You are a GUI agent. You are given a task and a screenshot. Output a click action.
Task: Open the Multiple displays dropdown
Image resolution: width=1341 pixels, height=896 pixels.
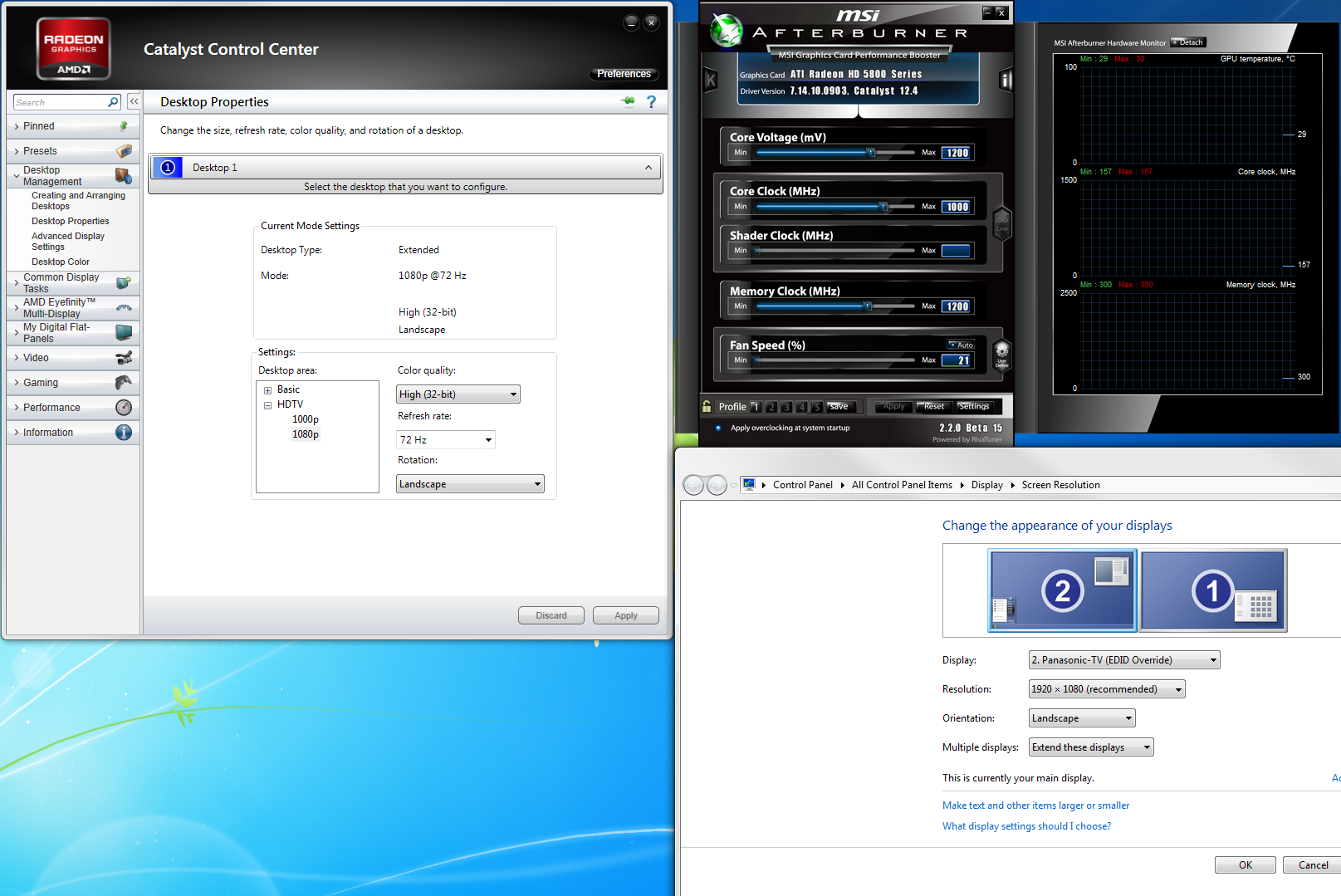tap(1091, 747)
